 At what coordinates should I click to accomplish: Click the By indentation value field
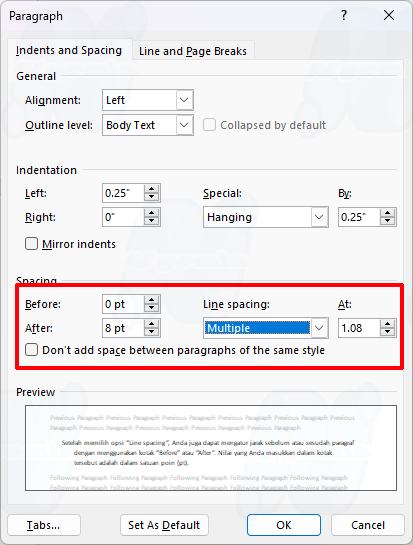(x=359, y=217)
